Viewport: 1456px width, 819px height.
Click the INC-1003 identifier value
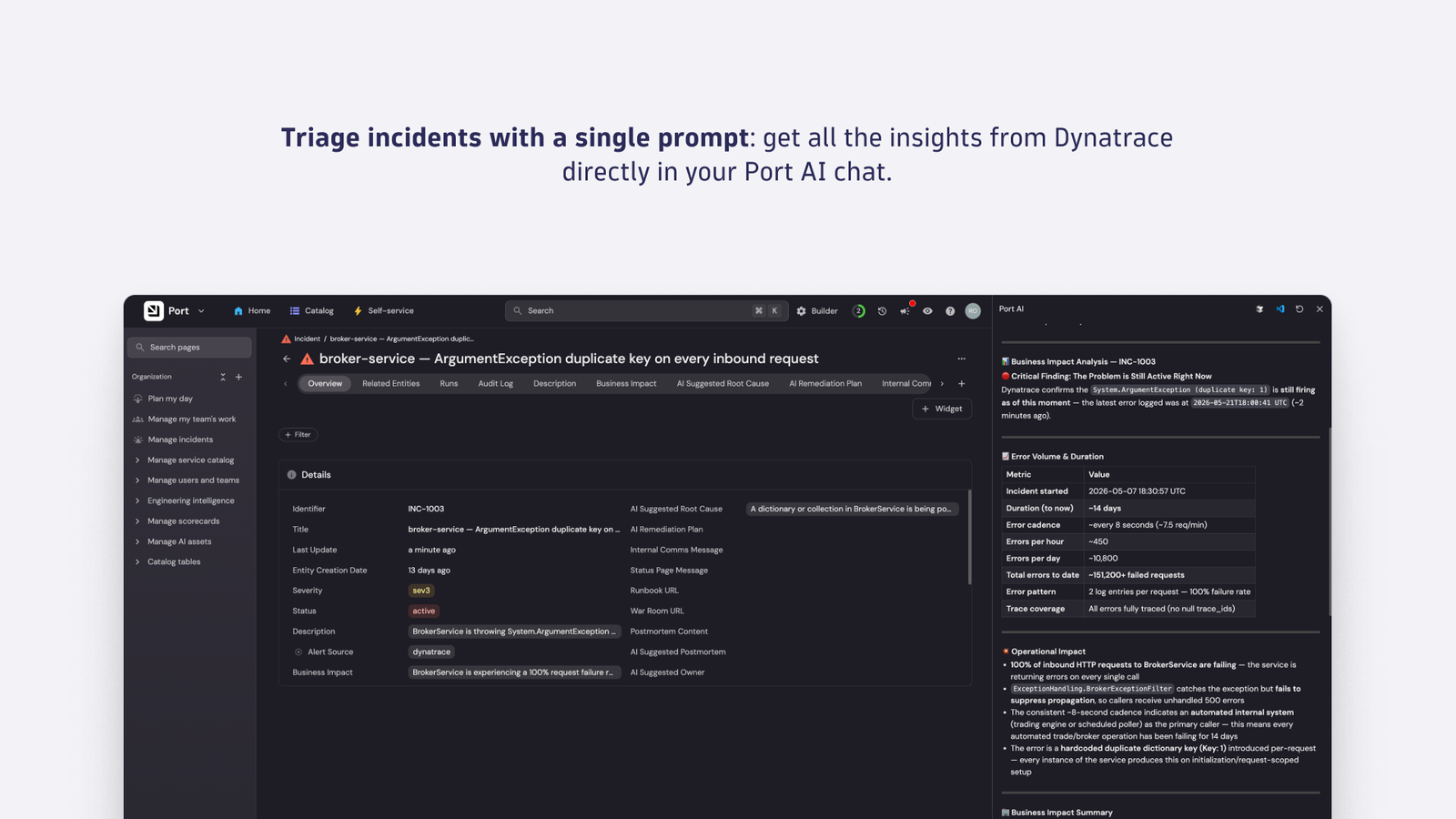(426, 510)
